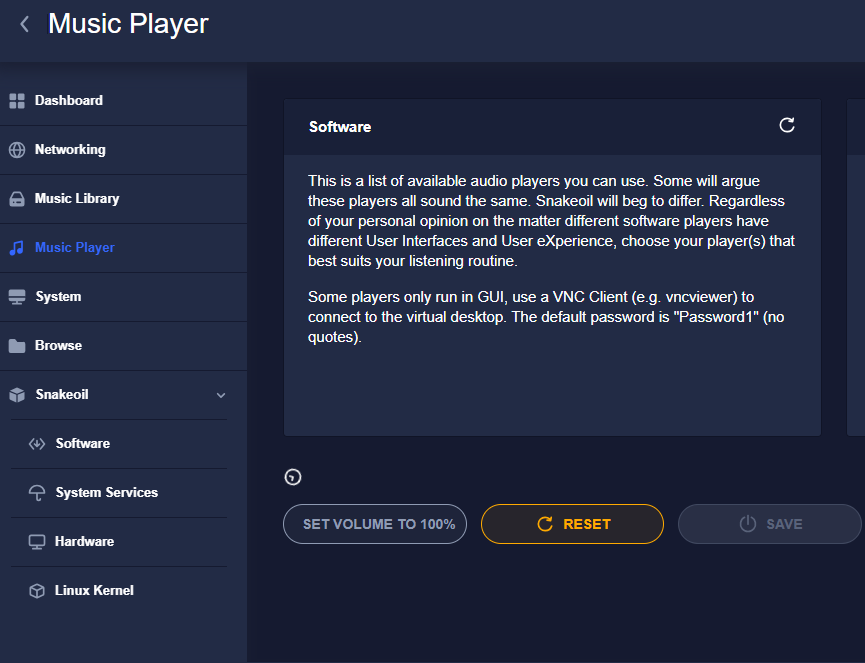Go to the Networking menu entry
The width and height of the screenshot is (865, 663).
tap(124, 150)
